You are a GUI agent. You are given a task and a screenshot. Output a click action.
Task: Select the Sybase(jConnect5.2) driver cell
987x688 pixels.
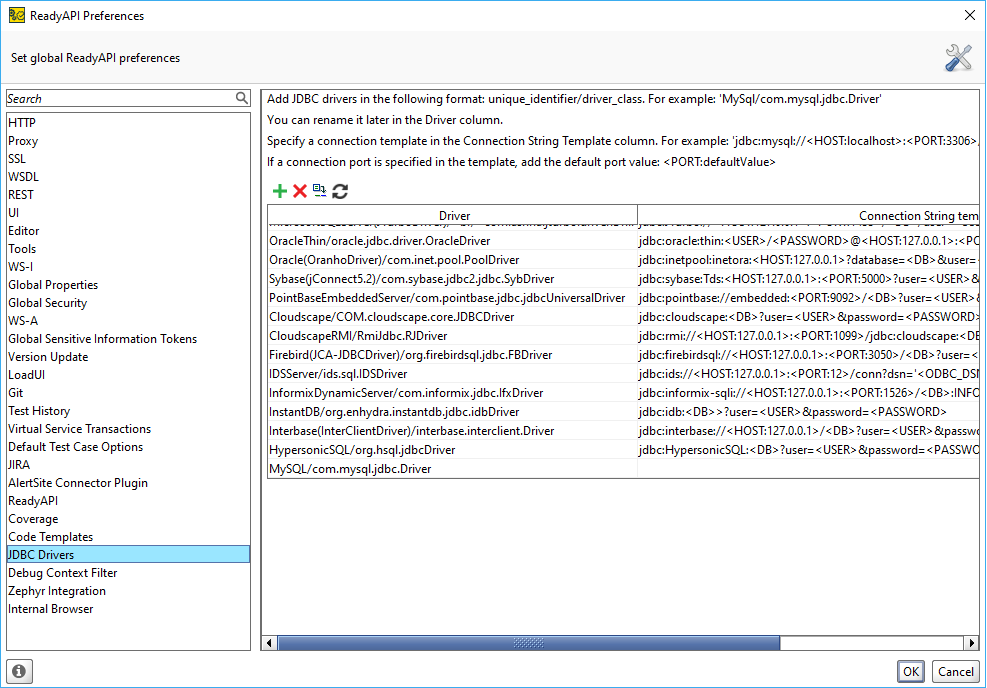(453, 279)
